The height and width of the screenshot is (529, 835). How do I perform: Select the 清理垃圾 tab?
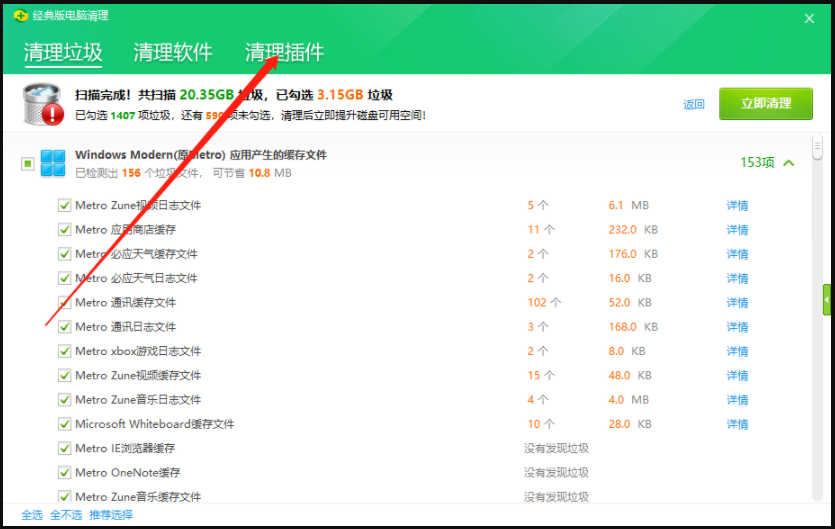(x=63, y=53)
